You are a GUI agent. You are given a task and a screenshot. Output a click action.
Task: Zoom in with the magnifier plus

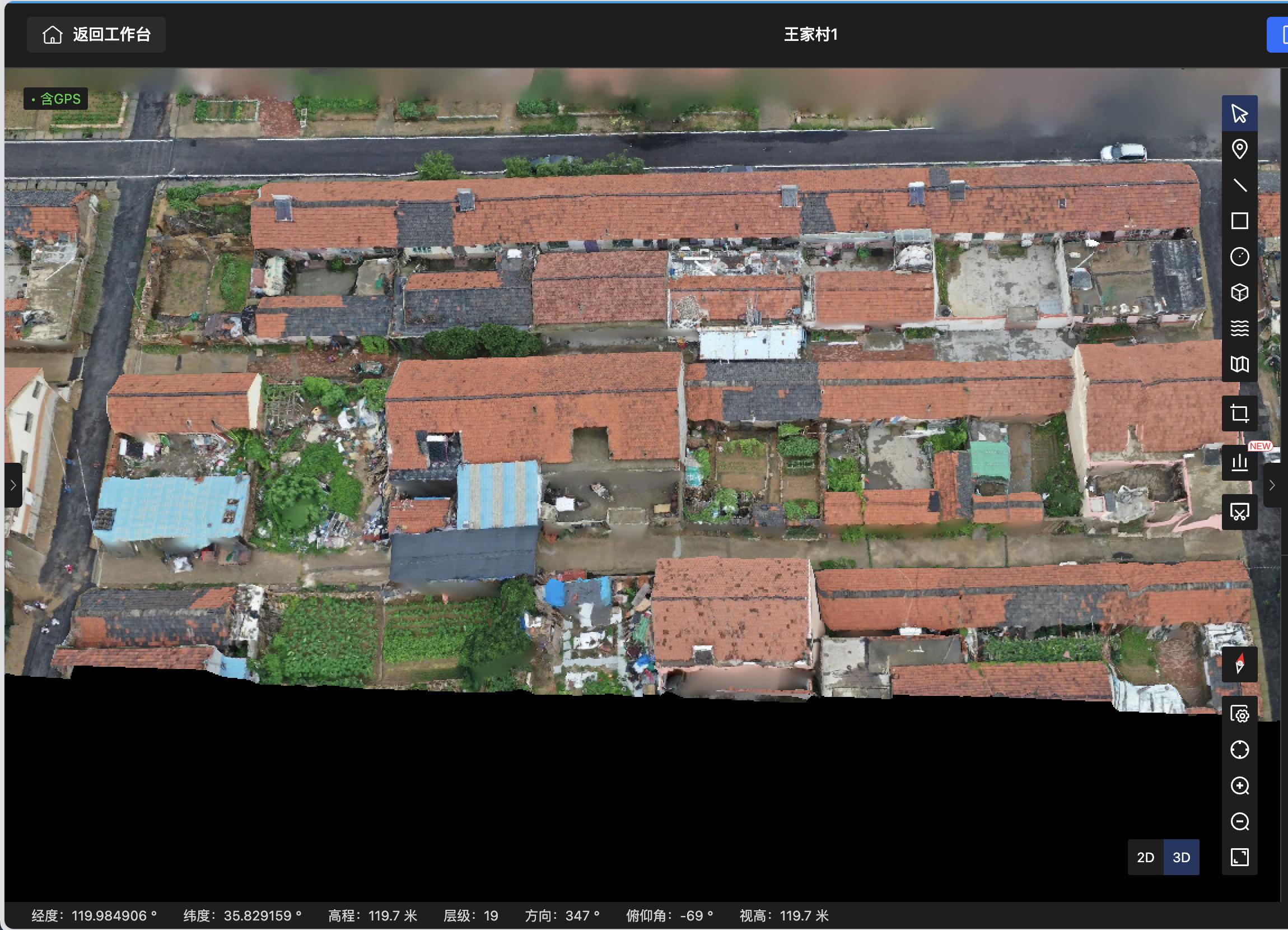click(x=1239, y=785)
